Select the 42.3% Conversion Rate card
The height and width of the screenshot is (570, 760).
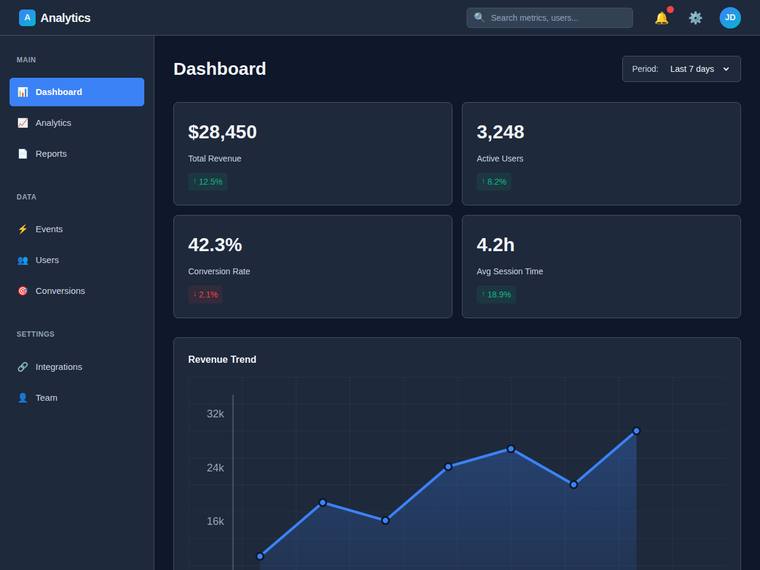point(313,267)
